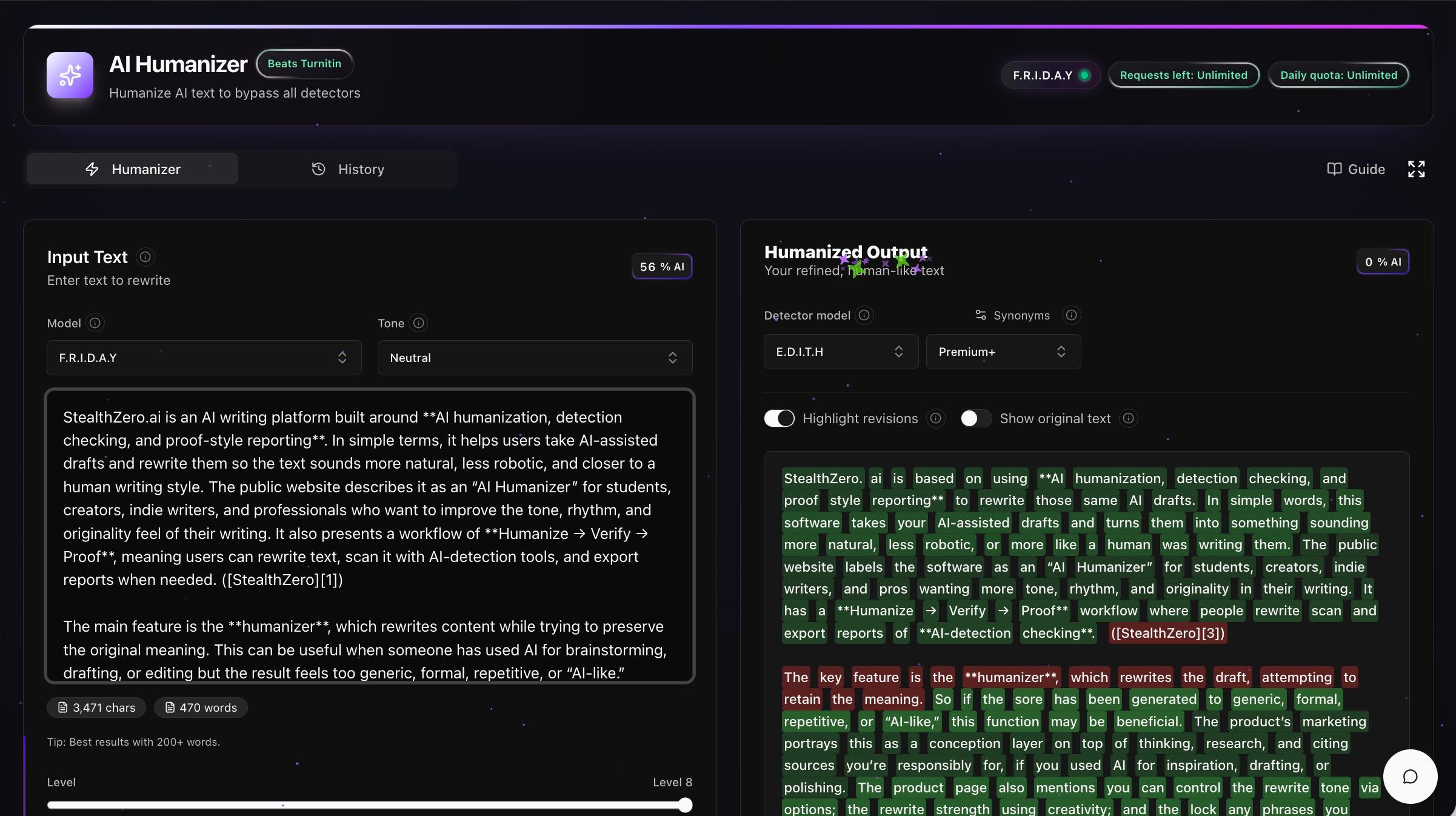Click the "Tip: Best results with 200+ words." text
The image size is (1456, 816).
pyautogui.click(x=133, y=742)
